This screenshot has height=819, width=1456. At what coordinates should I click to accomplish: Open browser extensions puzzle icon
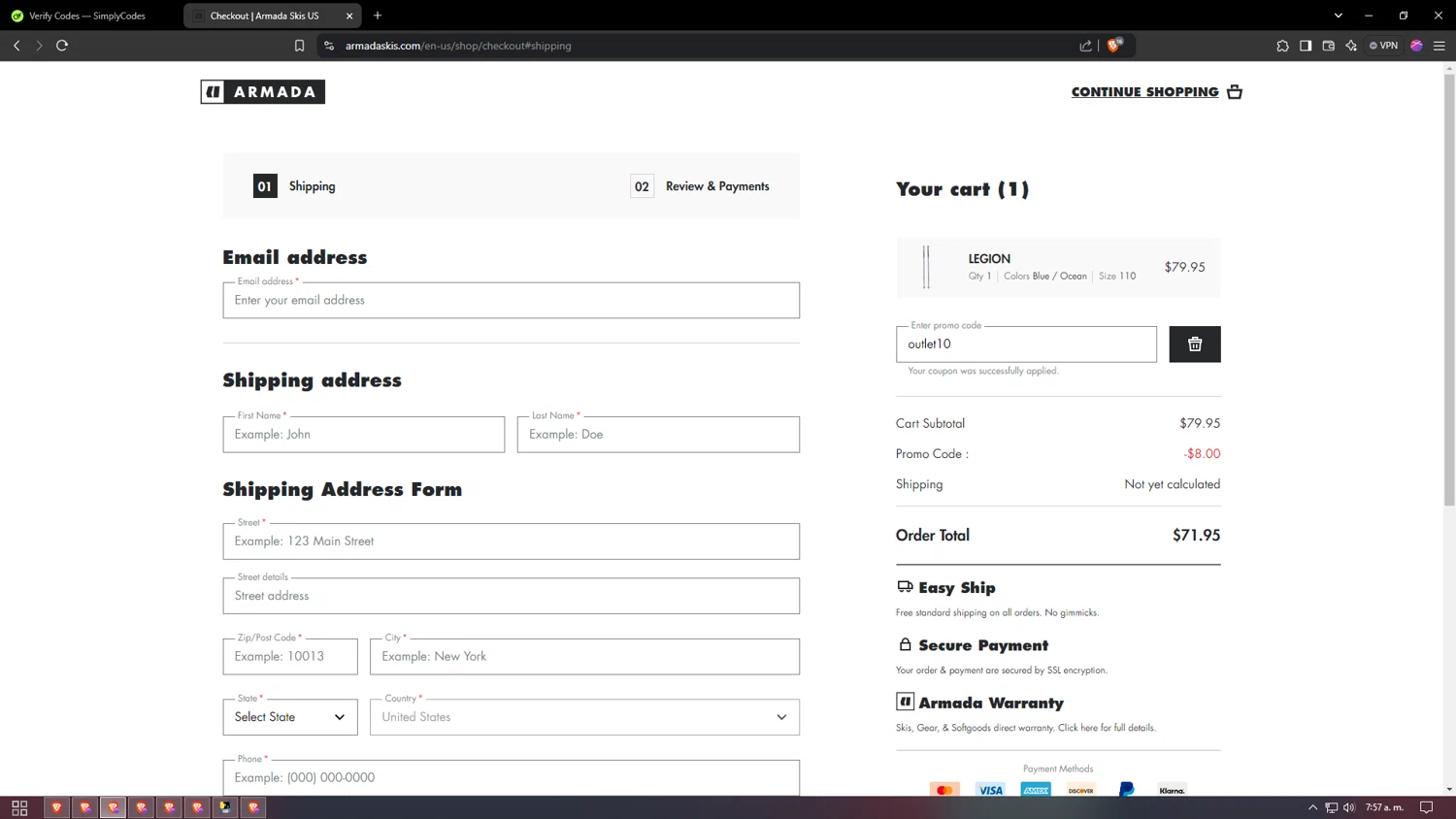coord(1282,46)
